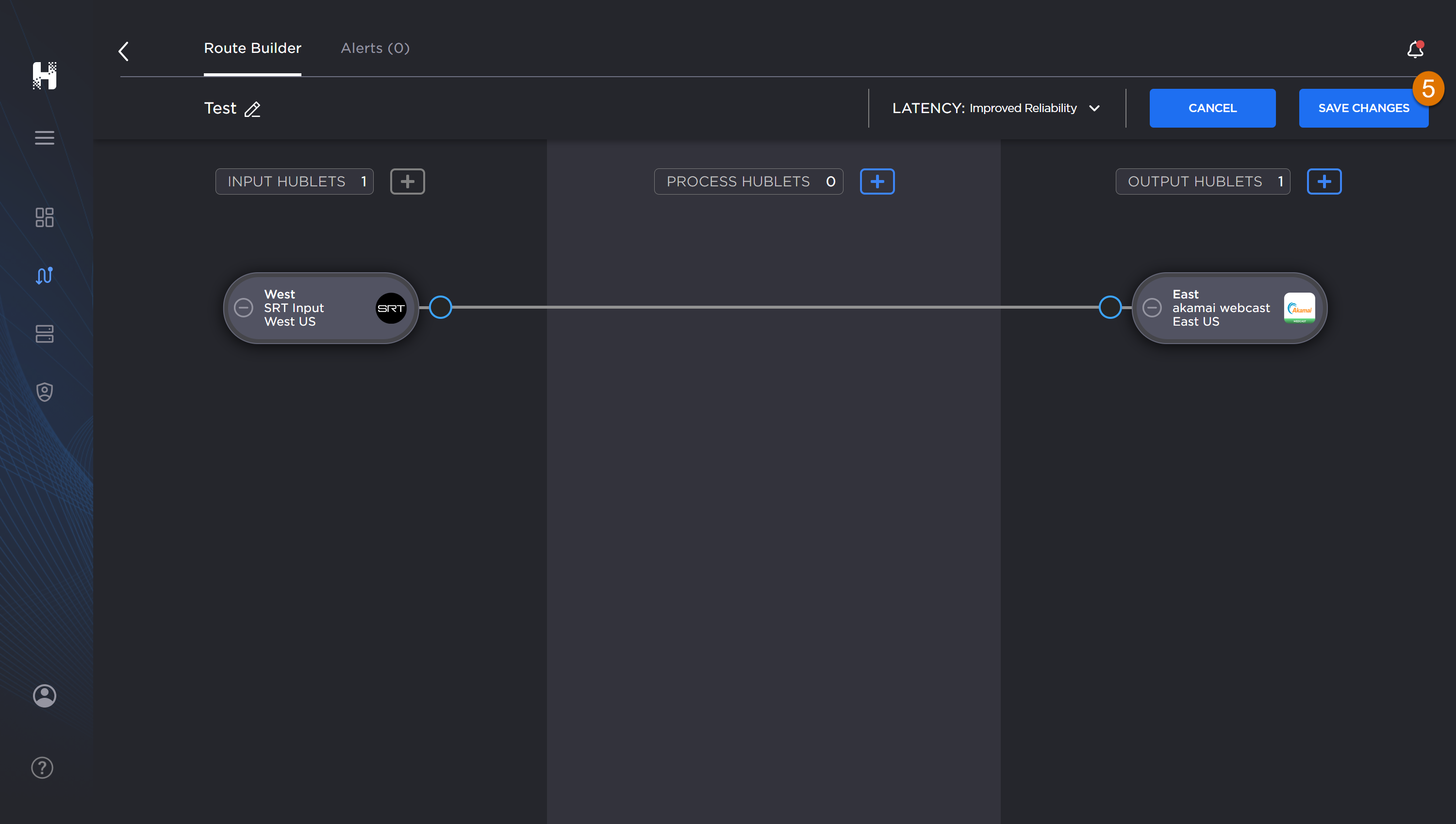This screenshot has width=1456, height=824.
Task: Edit the Test route name
Action: coord(253,110)
